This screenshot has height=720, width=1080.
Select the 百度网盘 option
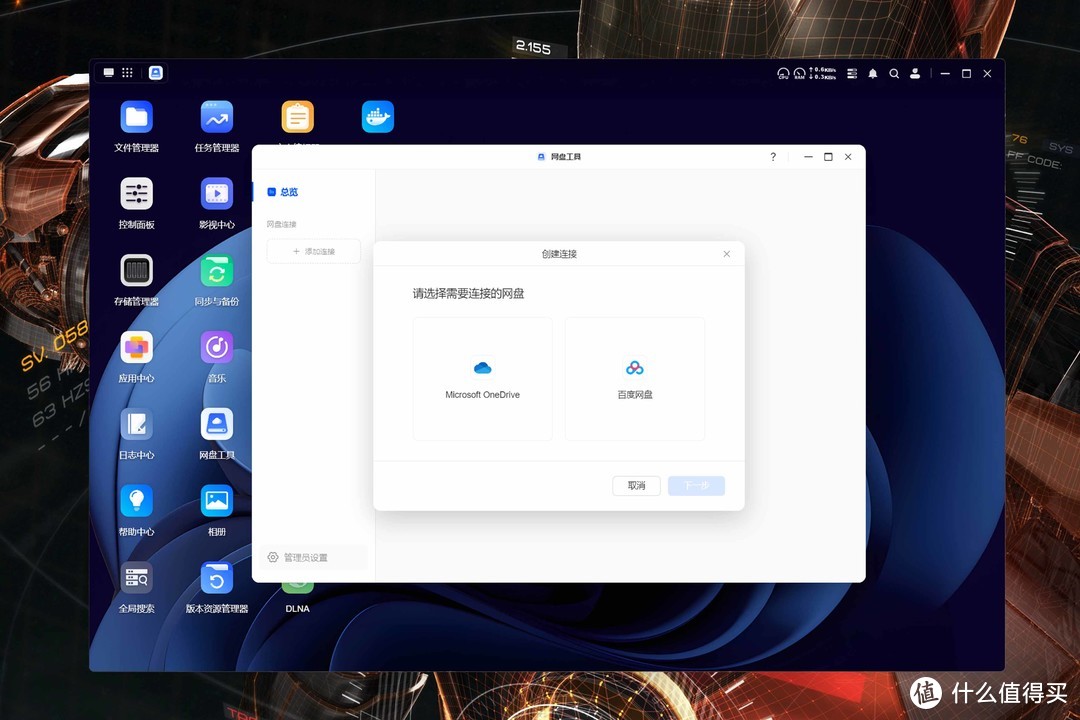[x=634, y=378]
